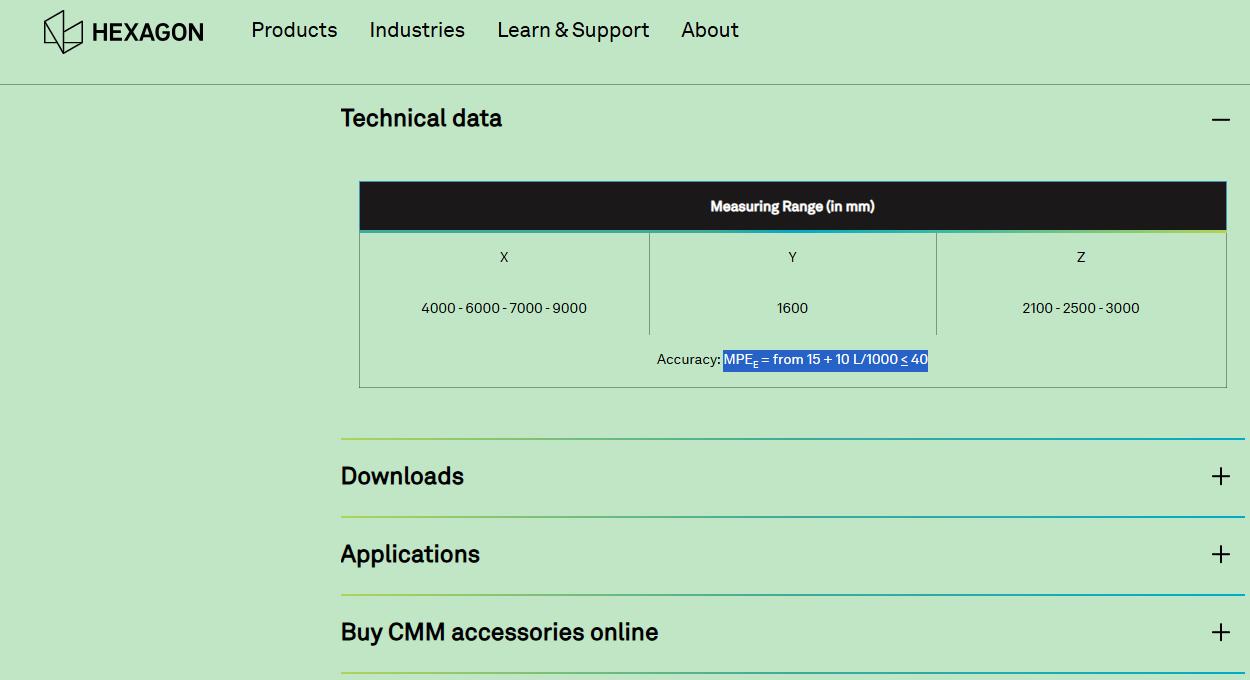The image size is (1250, 680).
Task: Open the Learn & Support menu
Action: [573, 30]
